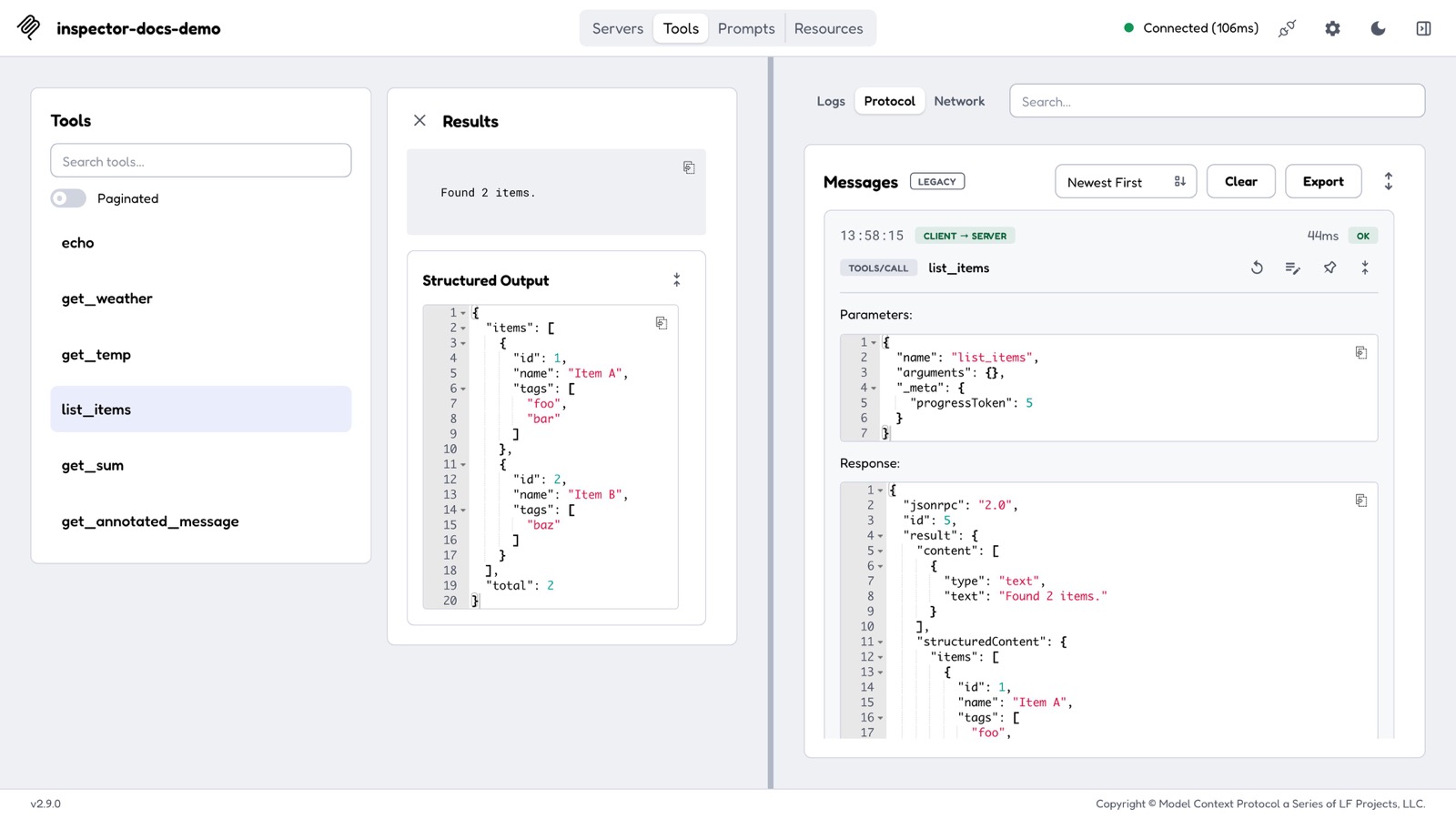Viewport: 1456px width, 819px height.
Task: Copy the 'Found 2 items.' result text
Action: 689,167
